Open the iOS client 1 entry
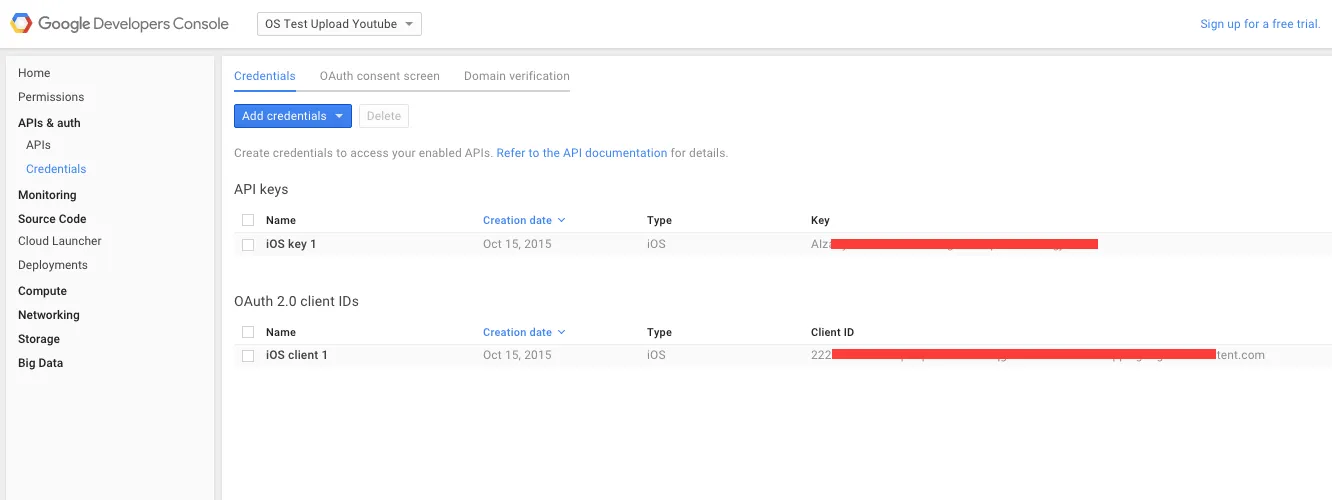This screenshot has height=500, width=1332. click(x=297, y=355)
